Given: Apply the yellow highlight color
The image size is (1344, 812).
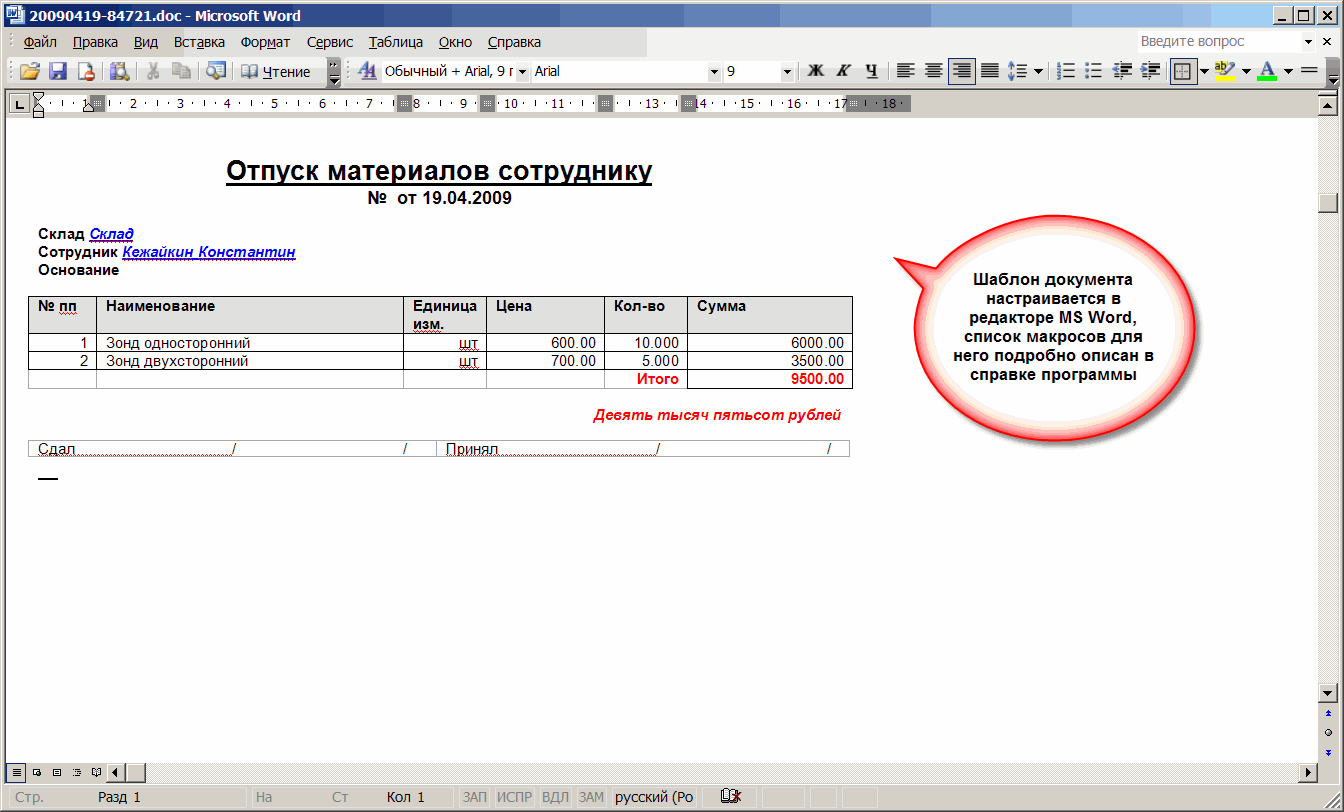Looking at the screenshot, I should pyautogui.click(x=1225, y=71).
